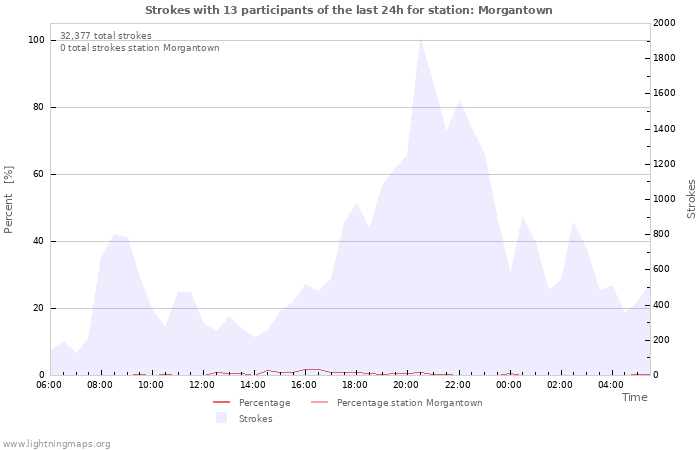Click the 06:00 time axis label
Screen dimensions: 700x450
pos(49,385)
